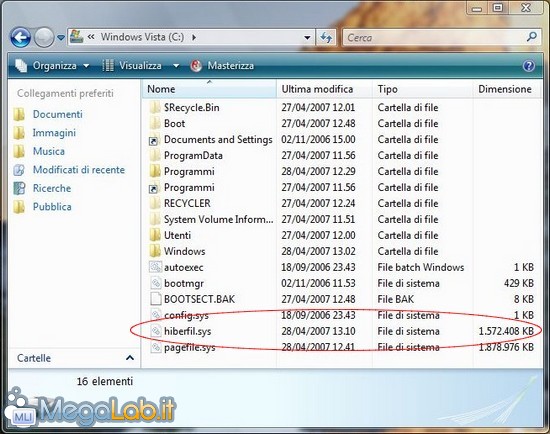Click the RECYCLER folder icon
This screenshot has height=434, width=550.
point(155,203)
